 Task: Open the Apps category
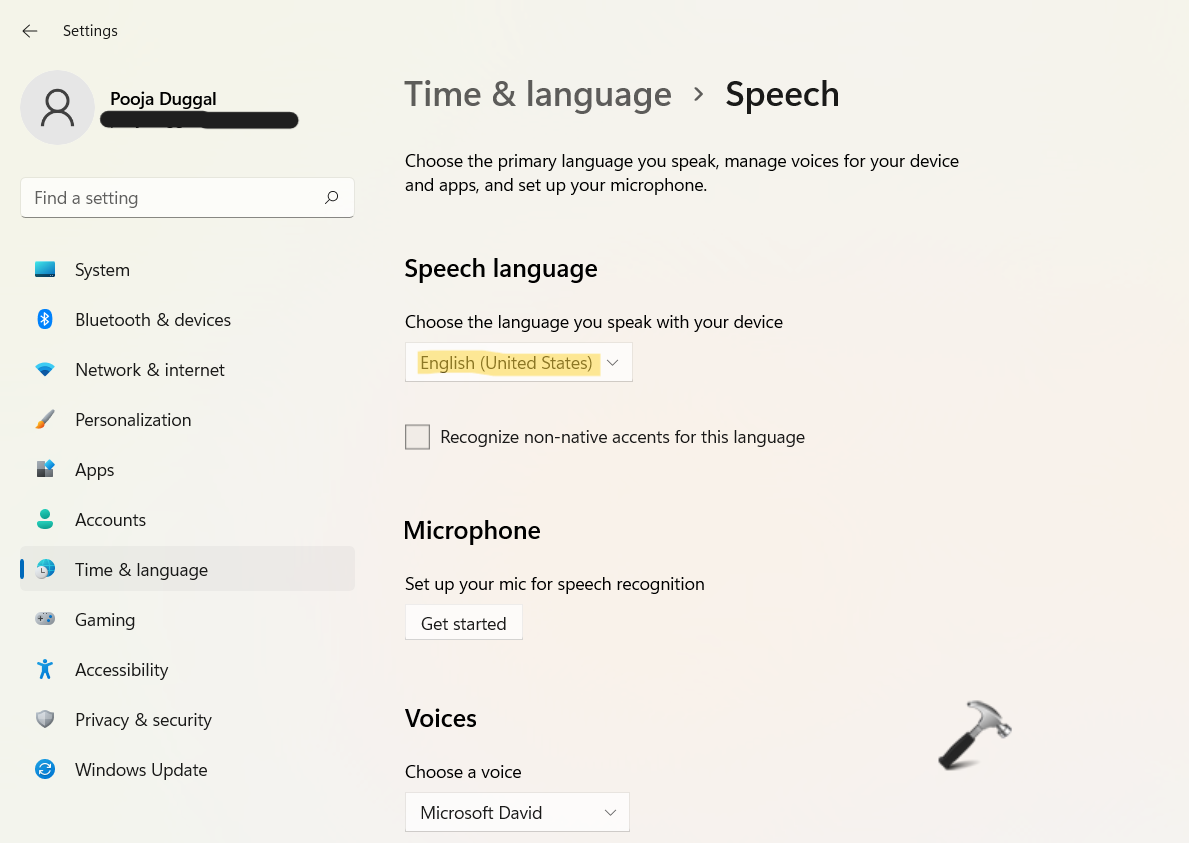[x=187, y=470]
